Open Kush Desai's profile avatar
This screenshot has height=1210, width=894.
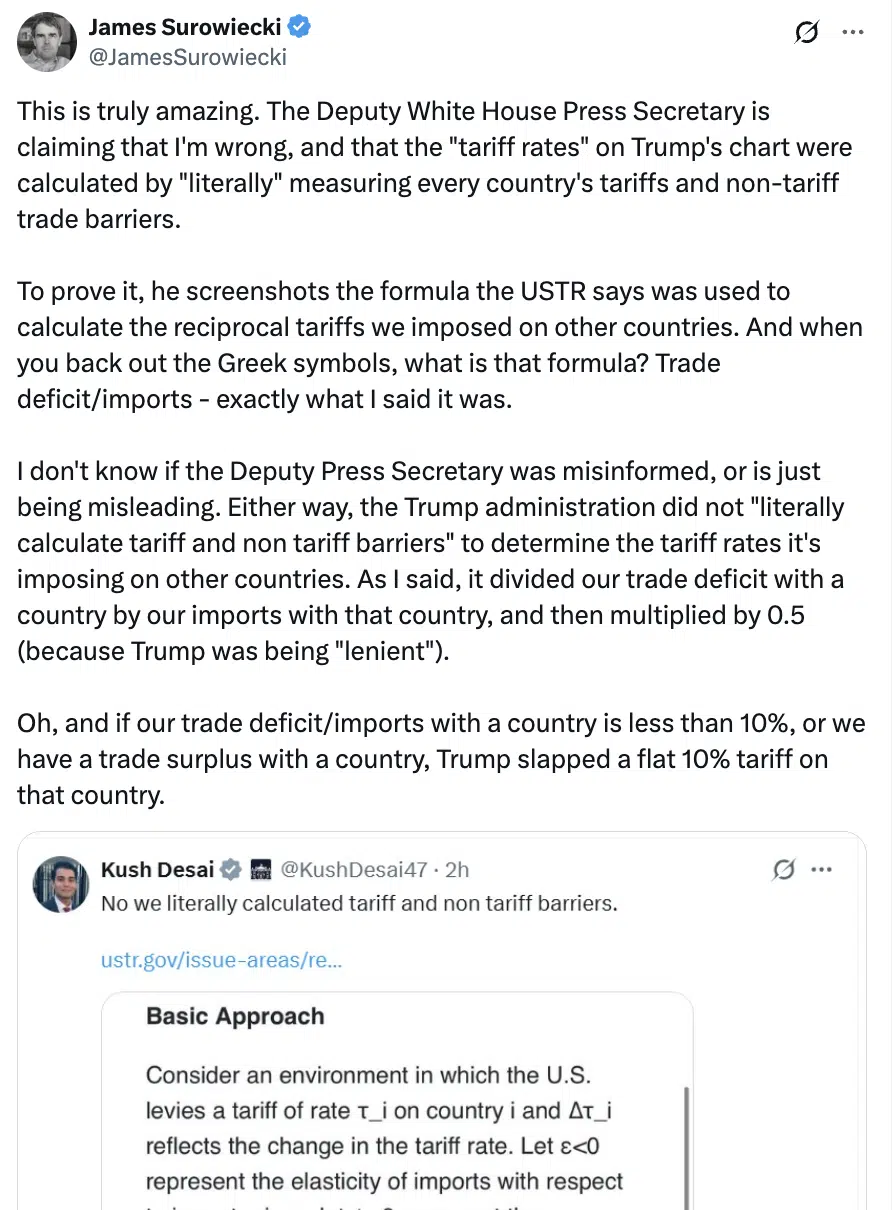pyautogui.click(x=61, y=884)
